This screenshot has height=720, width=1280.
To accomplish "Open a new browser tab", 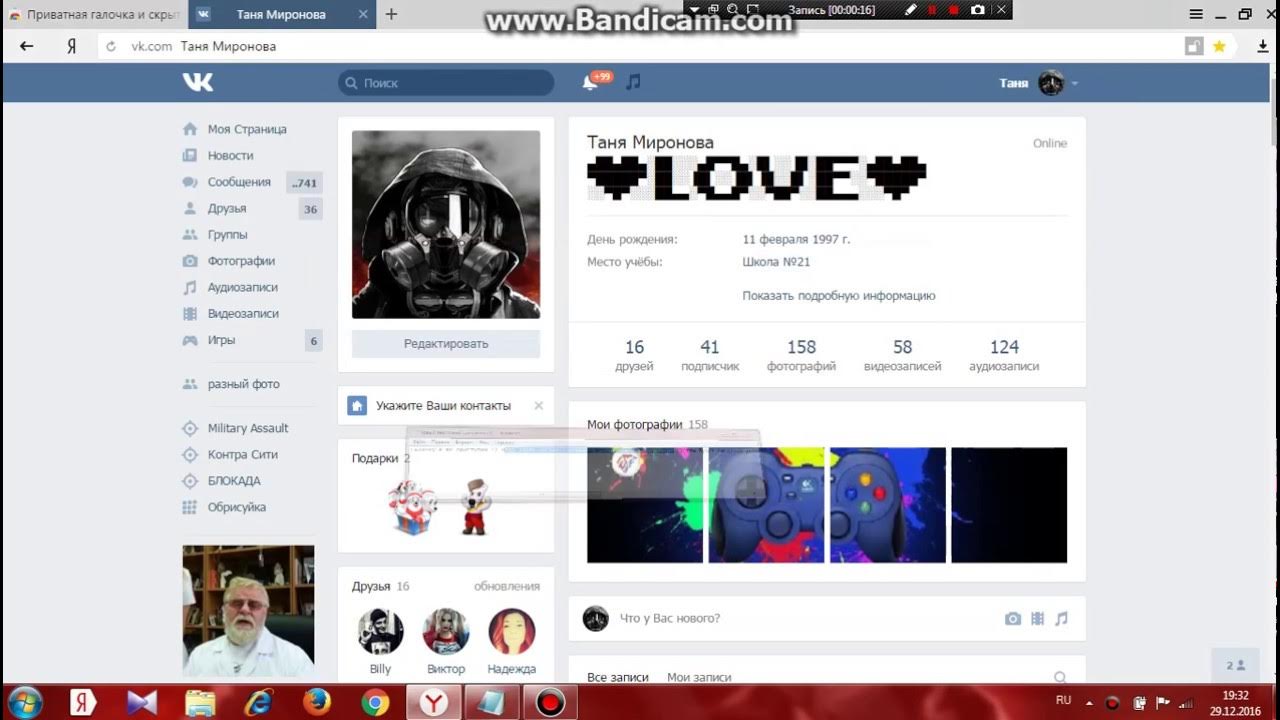I will [x=391, y=14].
